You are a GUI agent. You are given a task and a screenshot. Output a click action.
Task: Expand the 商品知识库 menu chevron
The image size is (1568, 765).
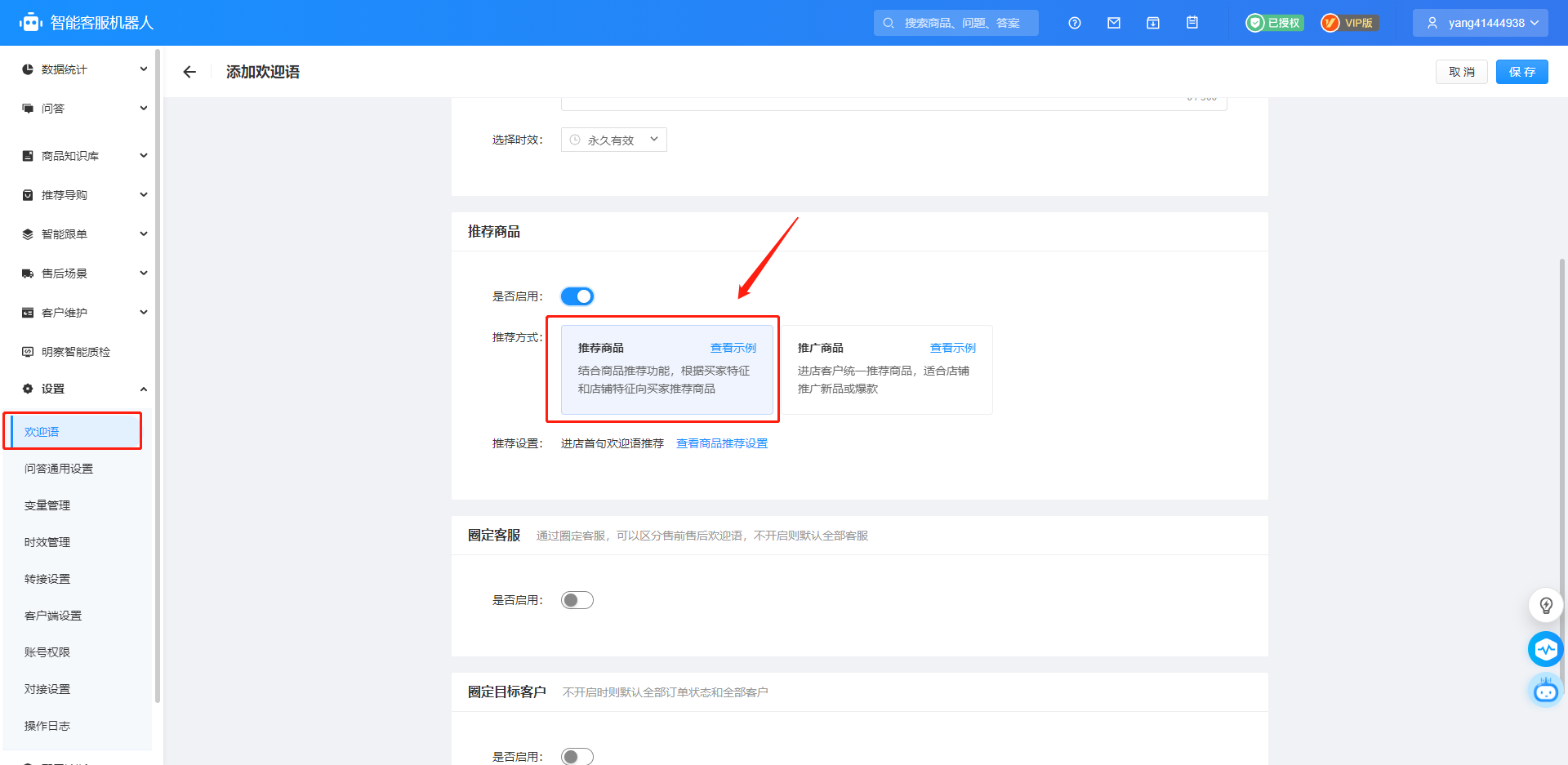(x=144, y=156)
